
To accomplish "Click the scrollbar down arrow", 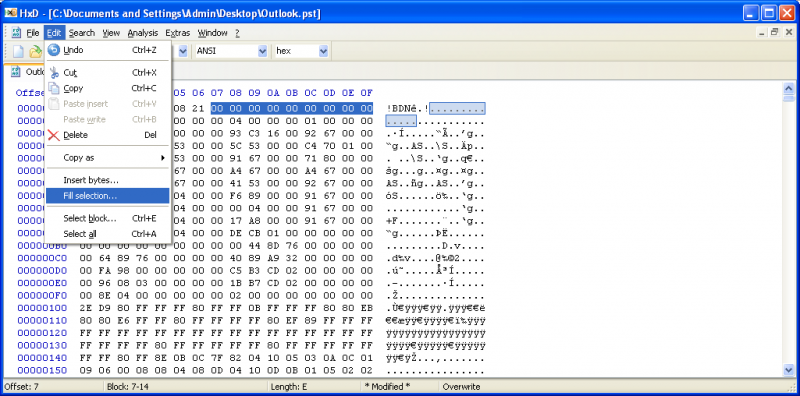I will coord(788,370).
